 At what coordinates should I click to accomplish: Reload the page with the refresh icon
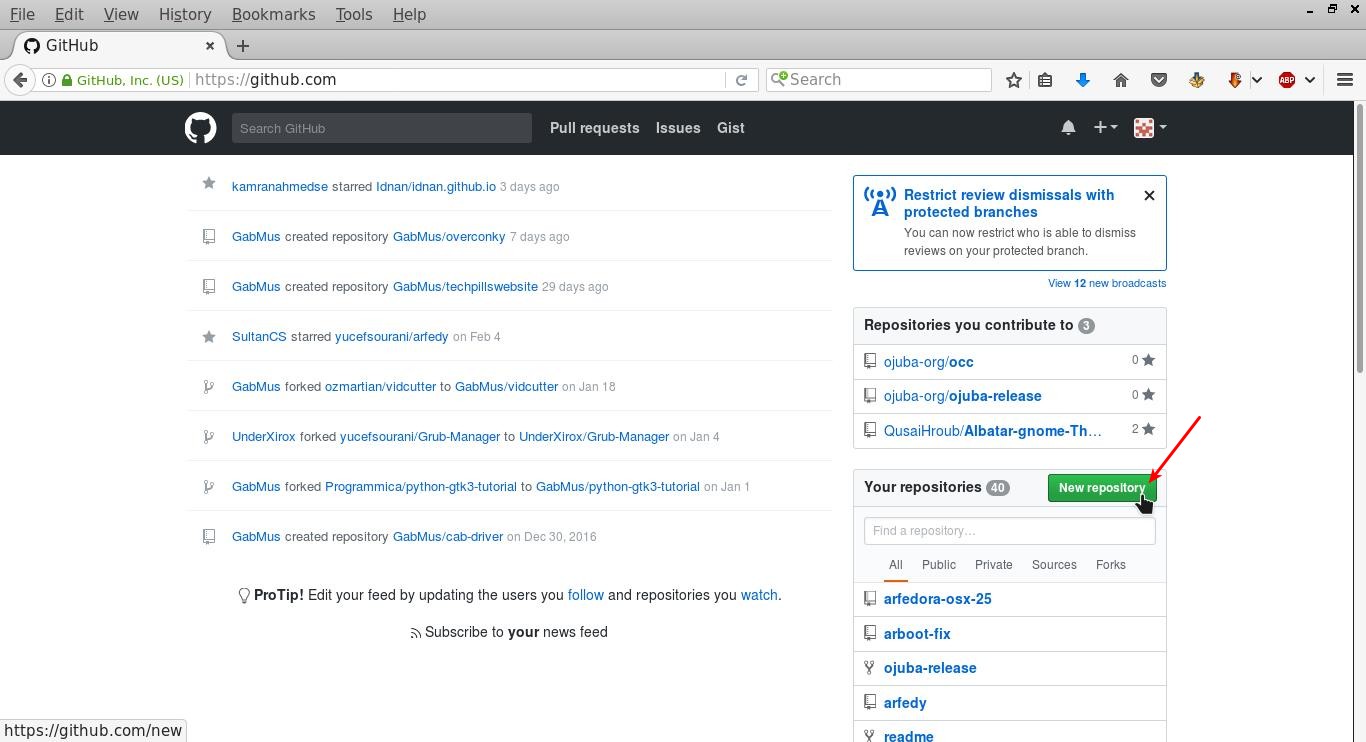click(x=741, y=80)
